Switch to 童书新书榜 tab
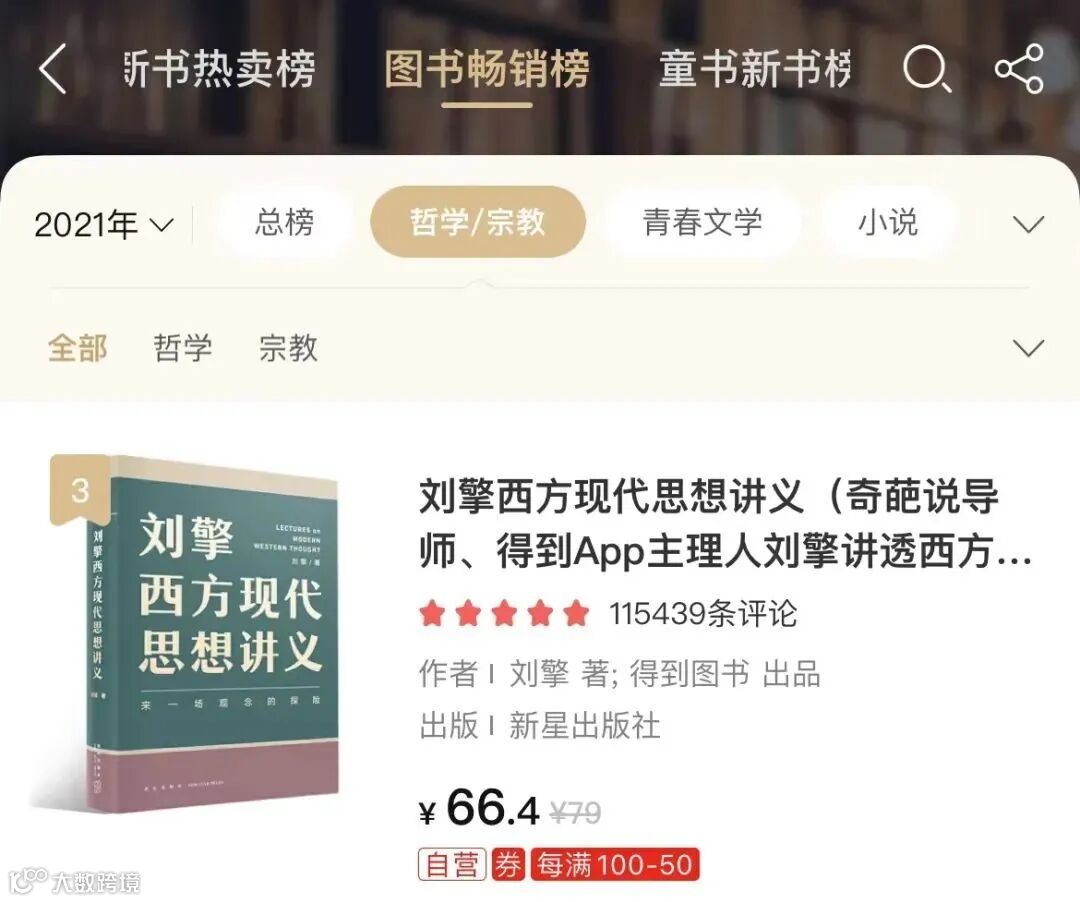The height and width of the screenshot is (902, 1080). tap(755, 69)
